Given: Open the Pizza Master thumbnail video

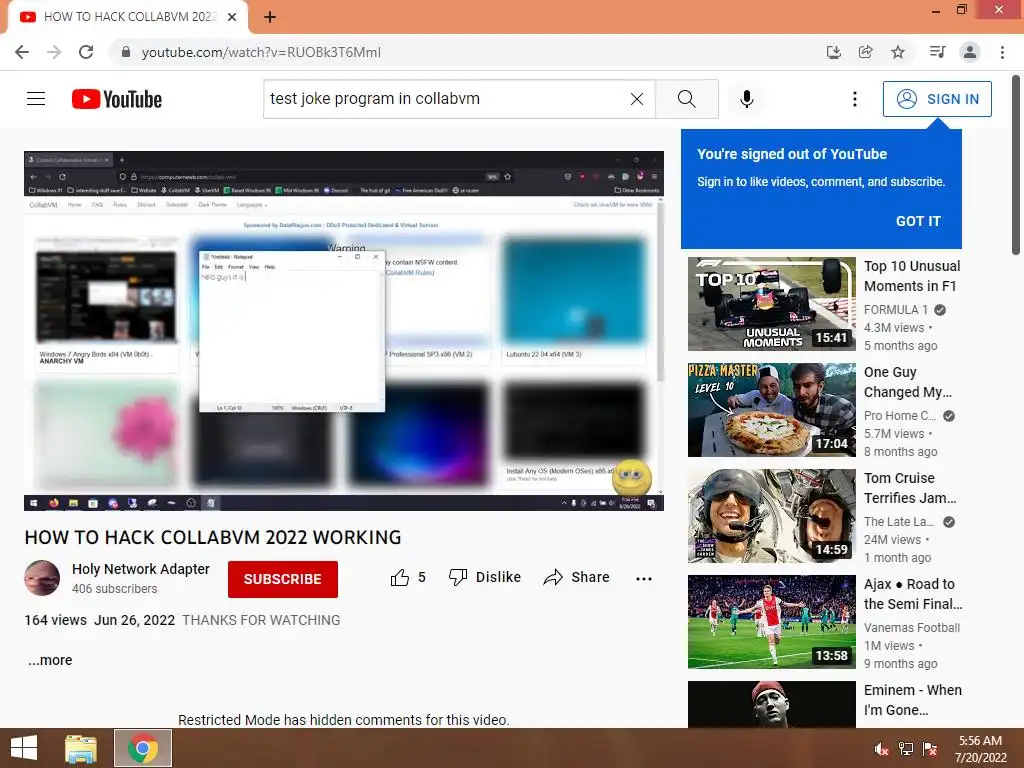Looking at the screenshot, I should pyautogui.click(x=771, y=409).
